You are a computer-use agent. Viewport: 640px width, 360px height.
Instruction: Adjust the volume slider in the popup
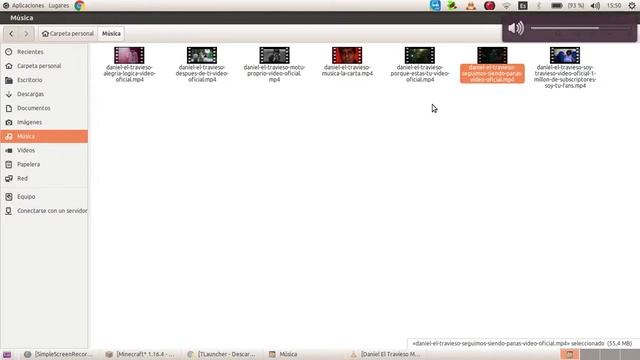581,28
